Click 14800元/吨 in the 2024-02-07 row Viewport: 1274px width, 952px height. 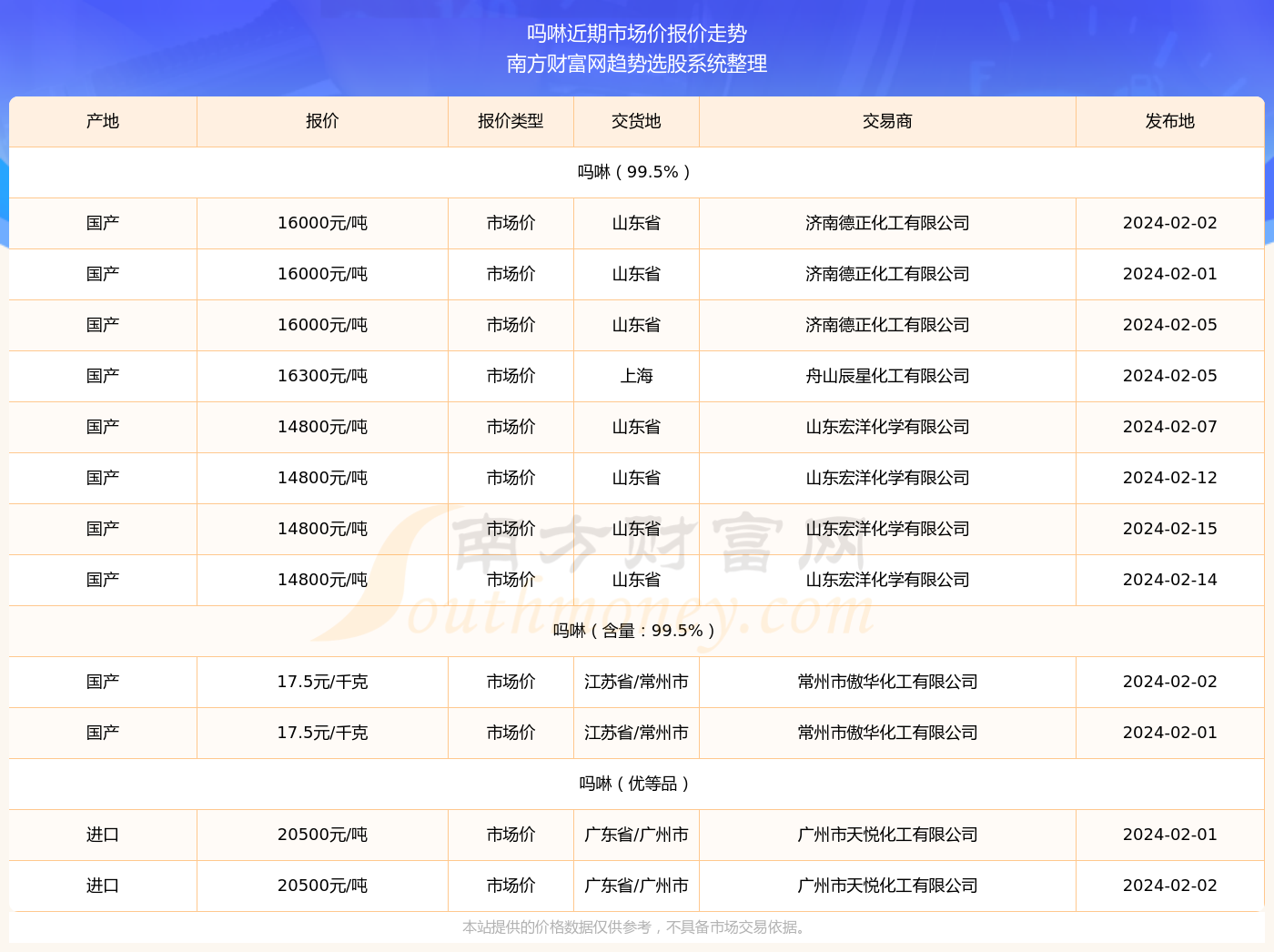[322, 427]
